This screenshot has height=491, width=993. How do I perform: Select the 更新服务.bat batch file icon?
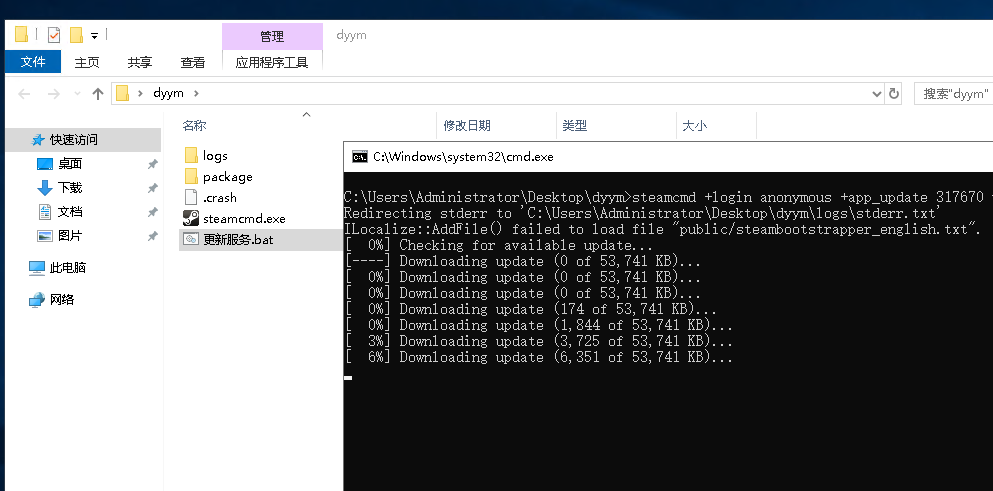click(x=191, y=240)
